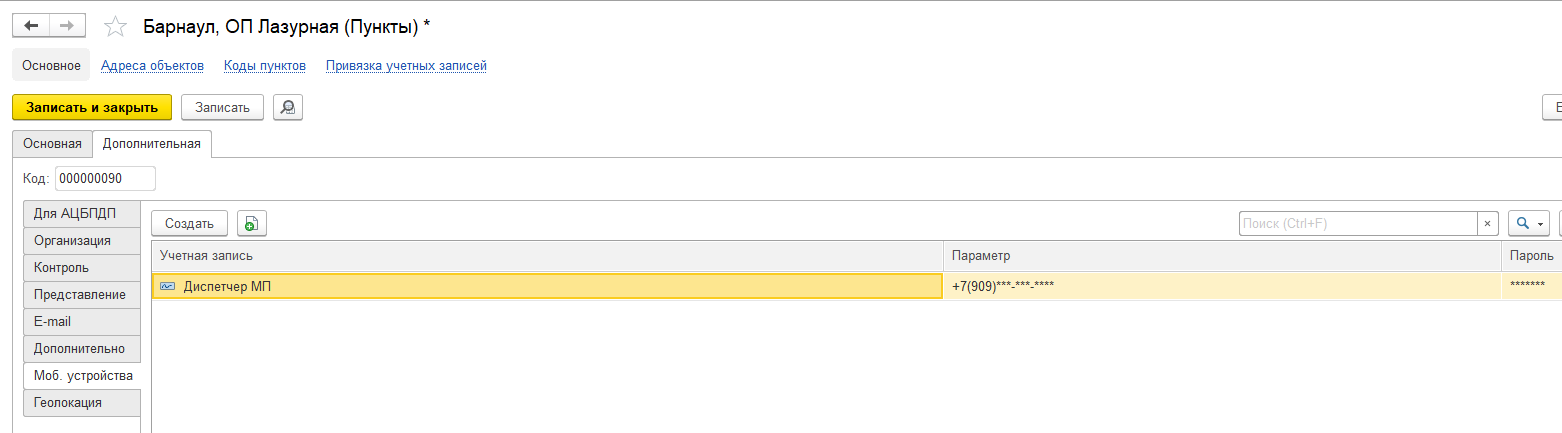The image size is (1562, 433).
Task: Select the E-mail side tab
Action: click(52, 322)
